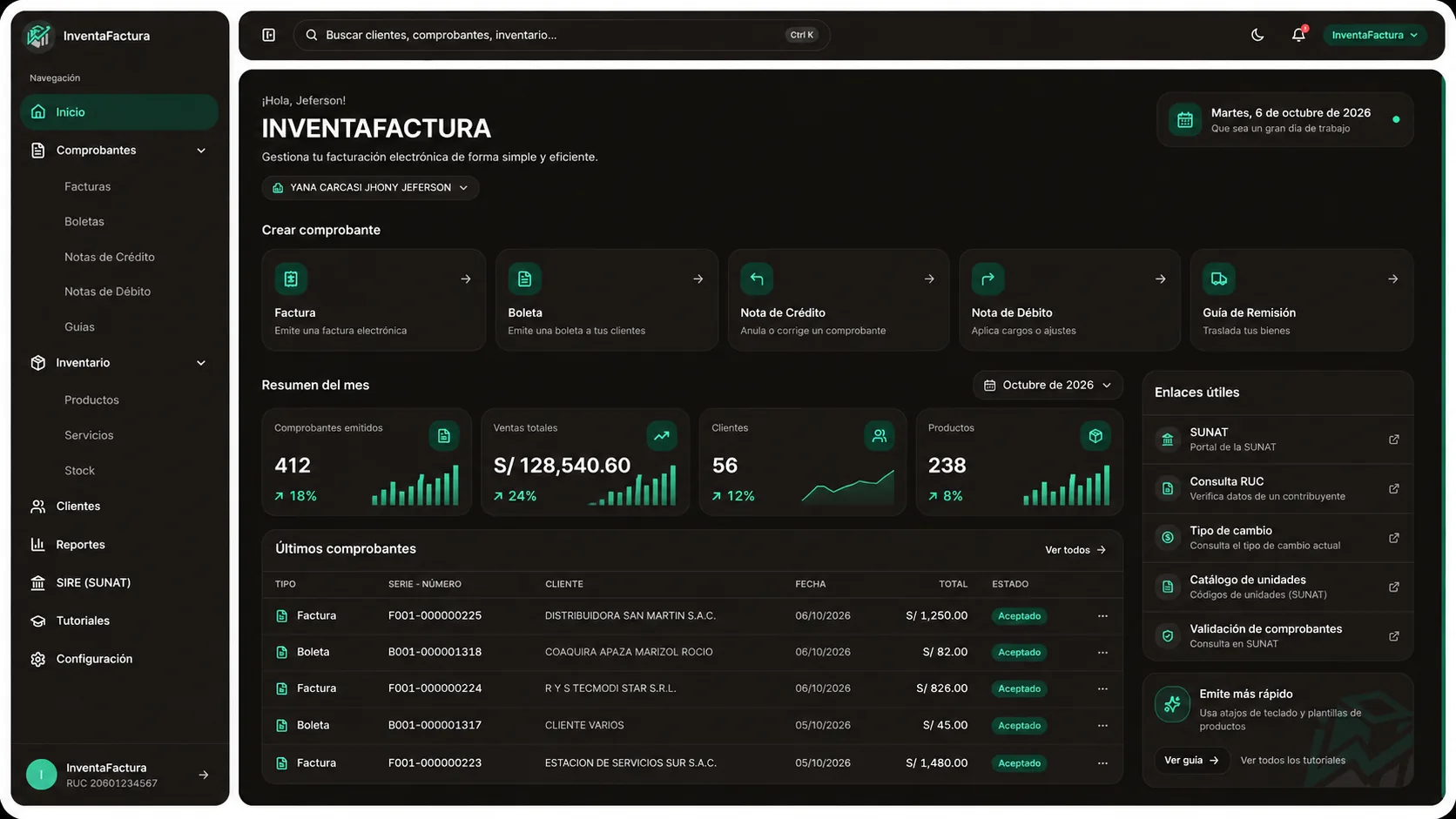This screenshot has height=819, width=1456.
Task: Click the Boleta document icon card
Action: tap(524, 279)
